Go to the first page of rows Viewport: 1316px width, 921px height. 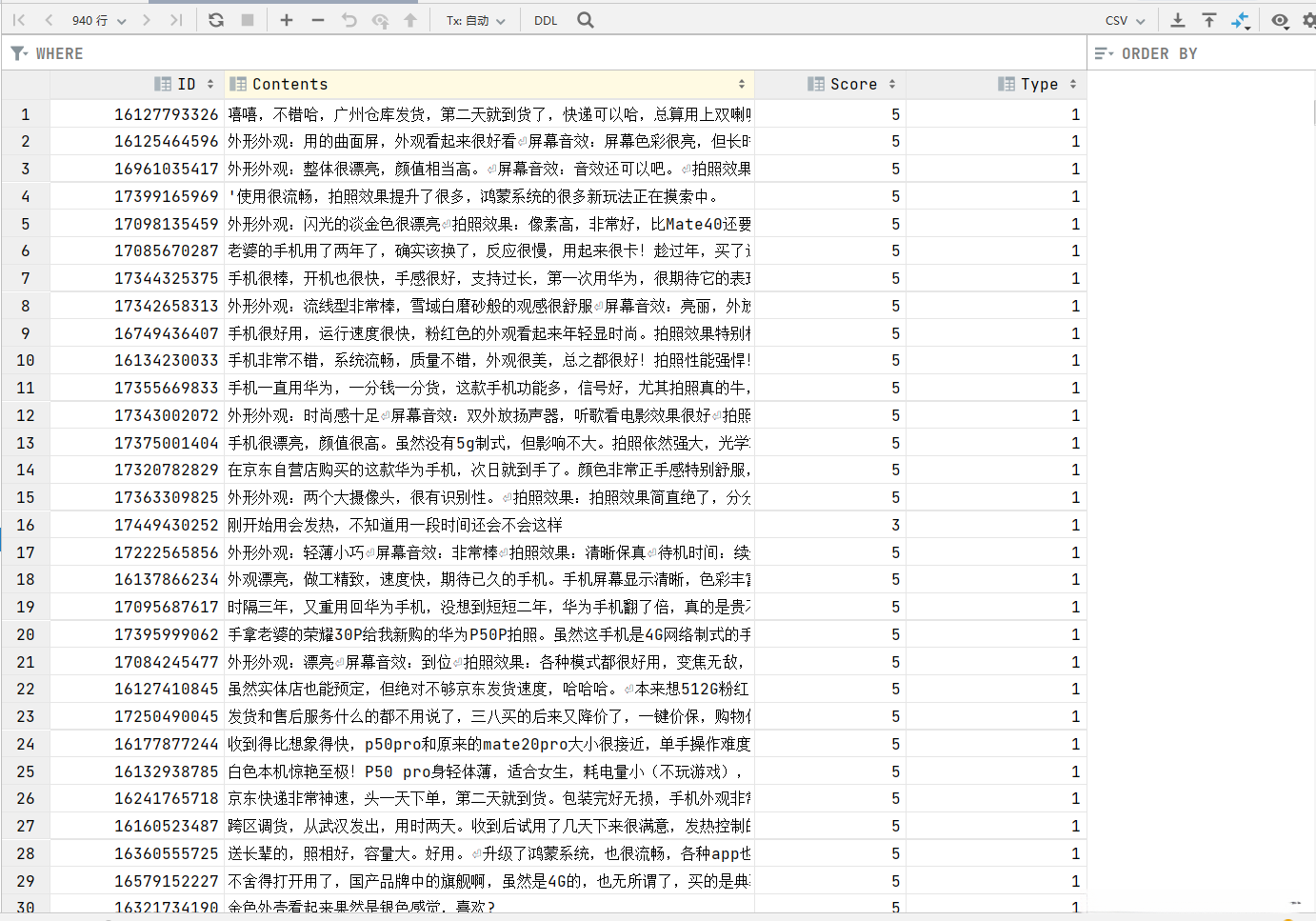[19, 20]
